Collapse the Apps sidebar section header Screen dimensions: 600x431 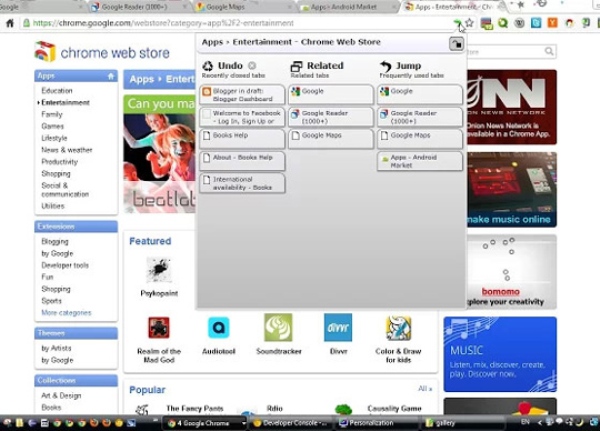pos(110,75)
